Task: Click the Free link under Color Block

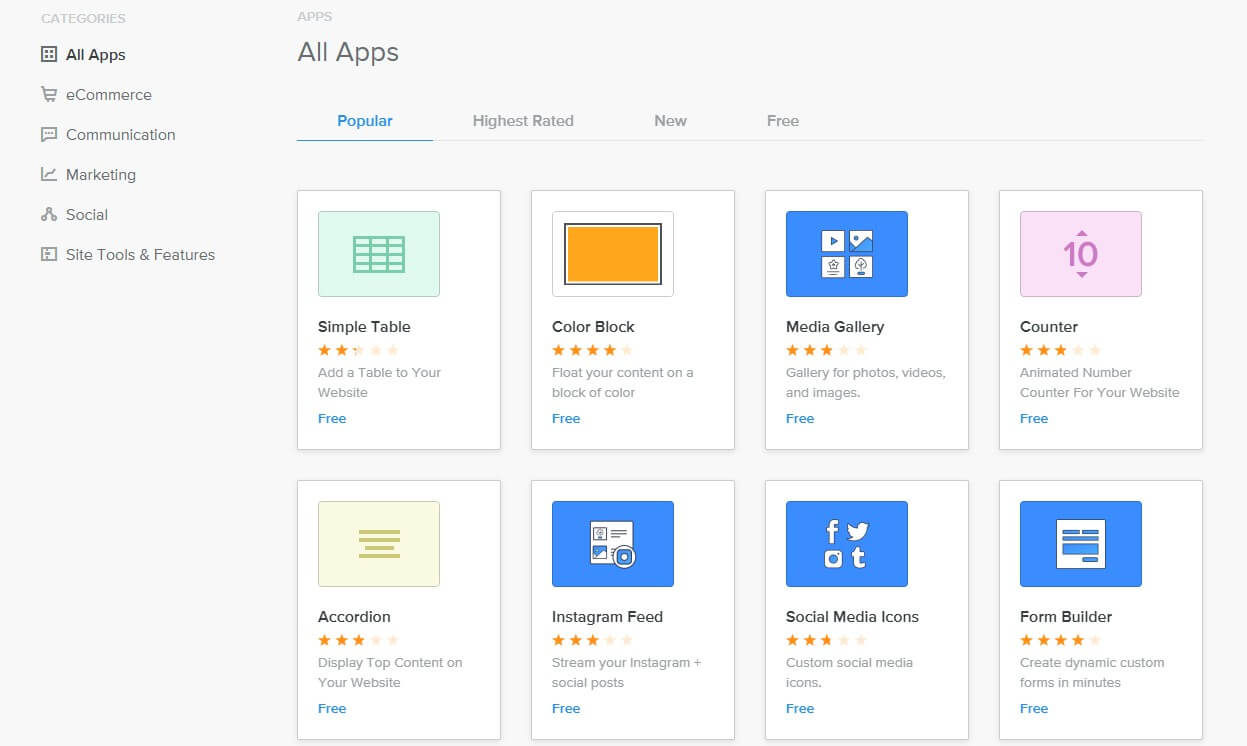Action: pyautogui.click(x=566, y=418)
